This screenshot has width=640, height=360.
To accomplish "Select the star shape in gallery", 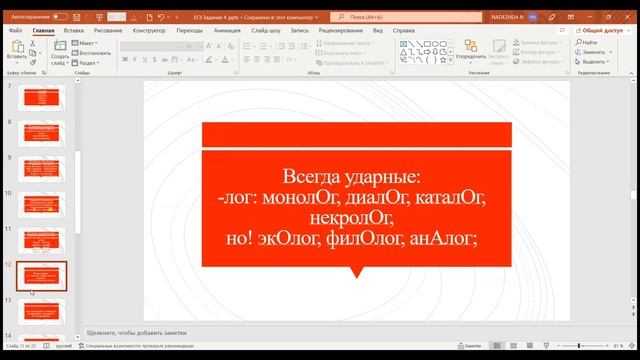I will 443,60.
